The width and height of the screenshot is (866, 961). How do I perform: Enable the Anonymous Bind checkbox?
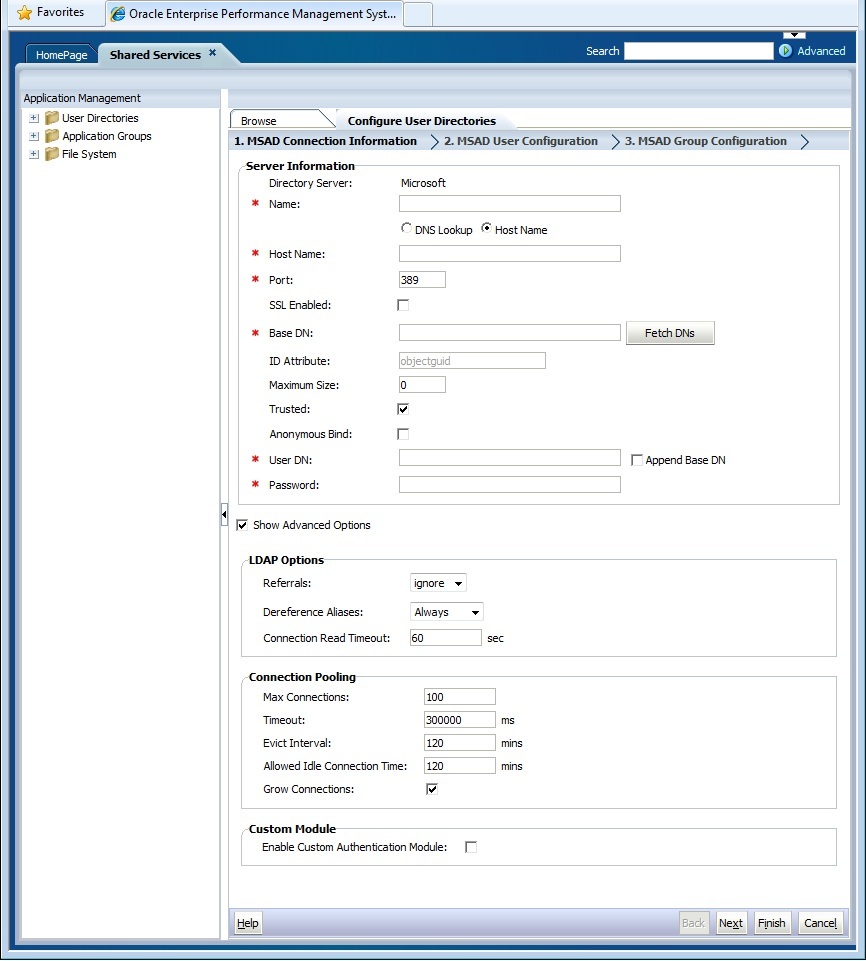click(x=403, y=435)
